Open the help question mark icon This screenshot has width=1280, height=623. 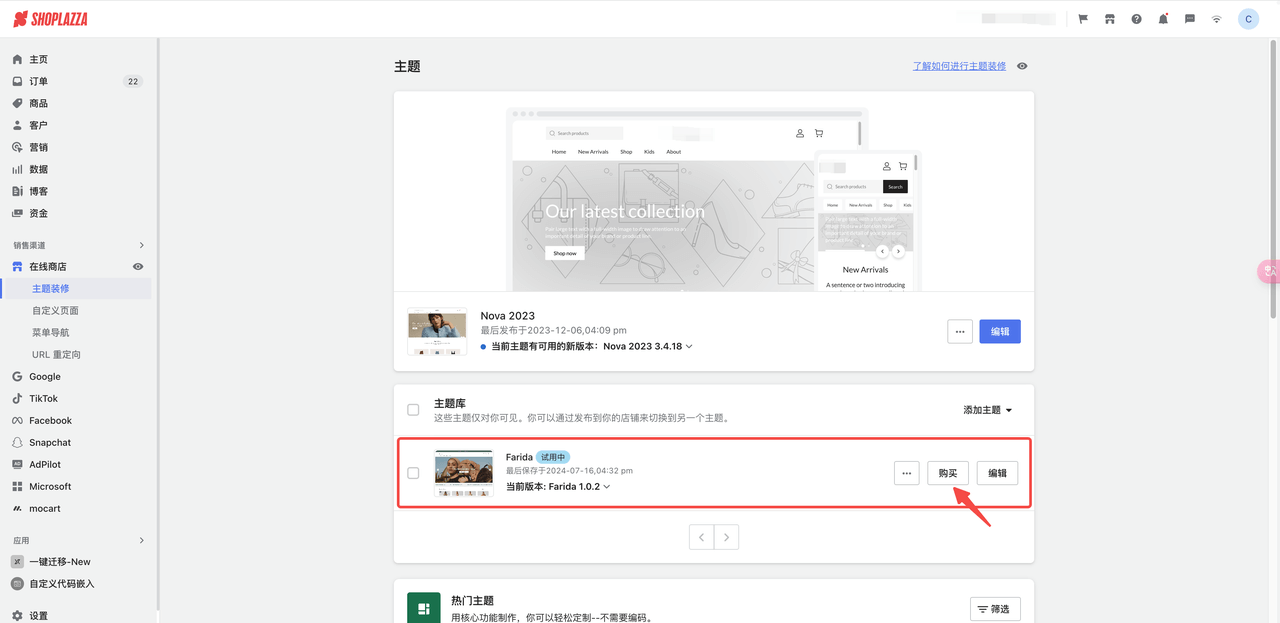[1136, 19]
